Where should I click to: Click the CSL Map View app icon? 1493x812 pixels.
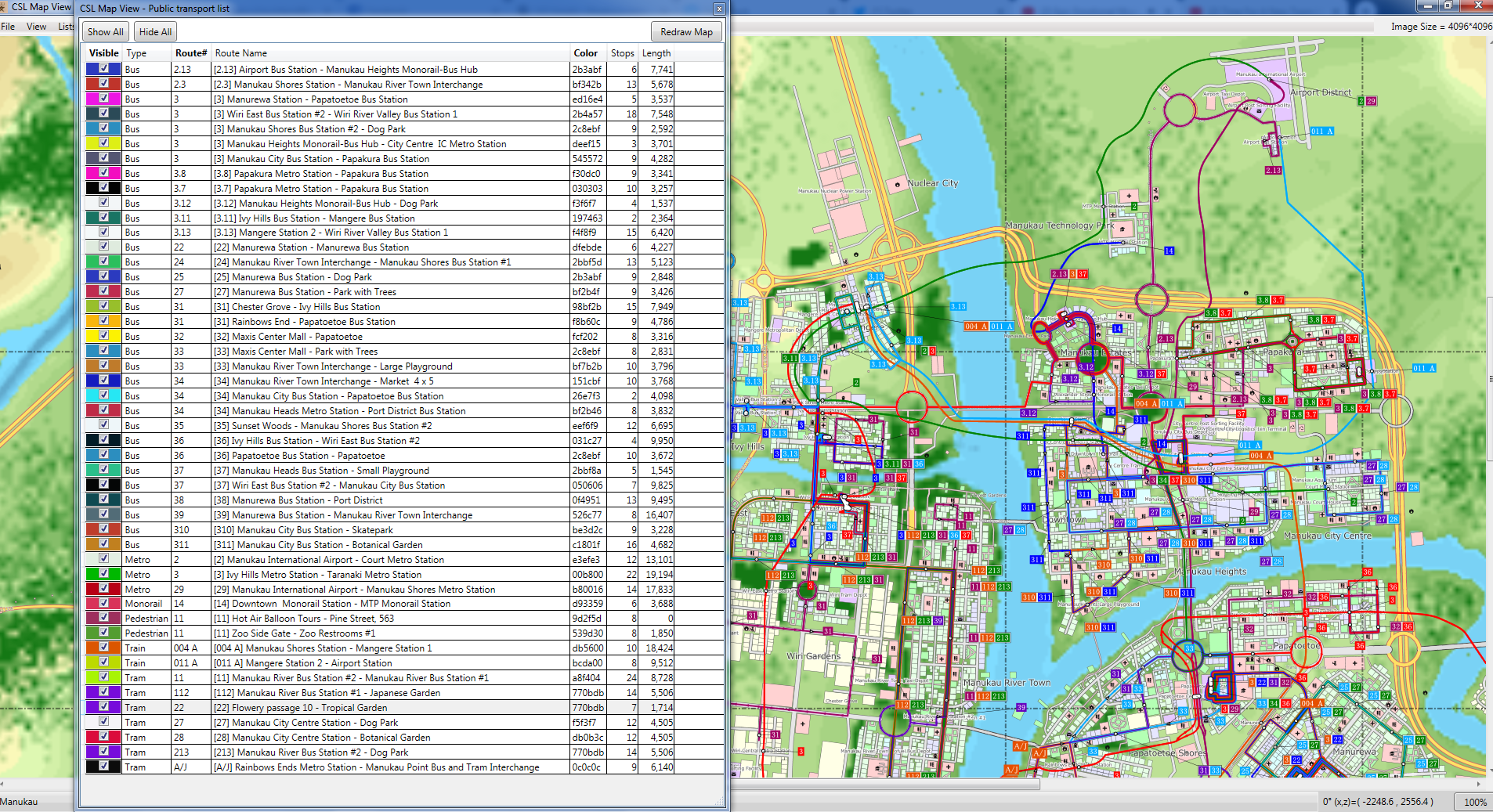click(5, 7)
